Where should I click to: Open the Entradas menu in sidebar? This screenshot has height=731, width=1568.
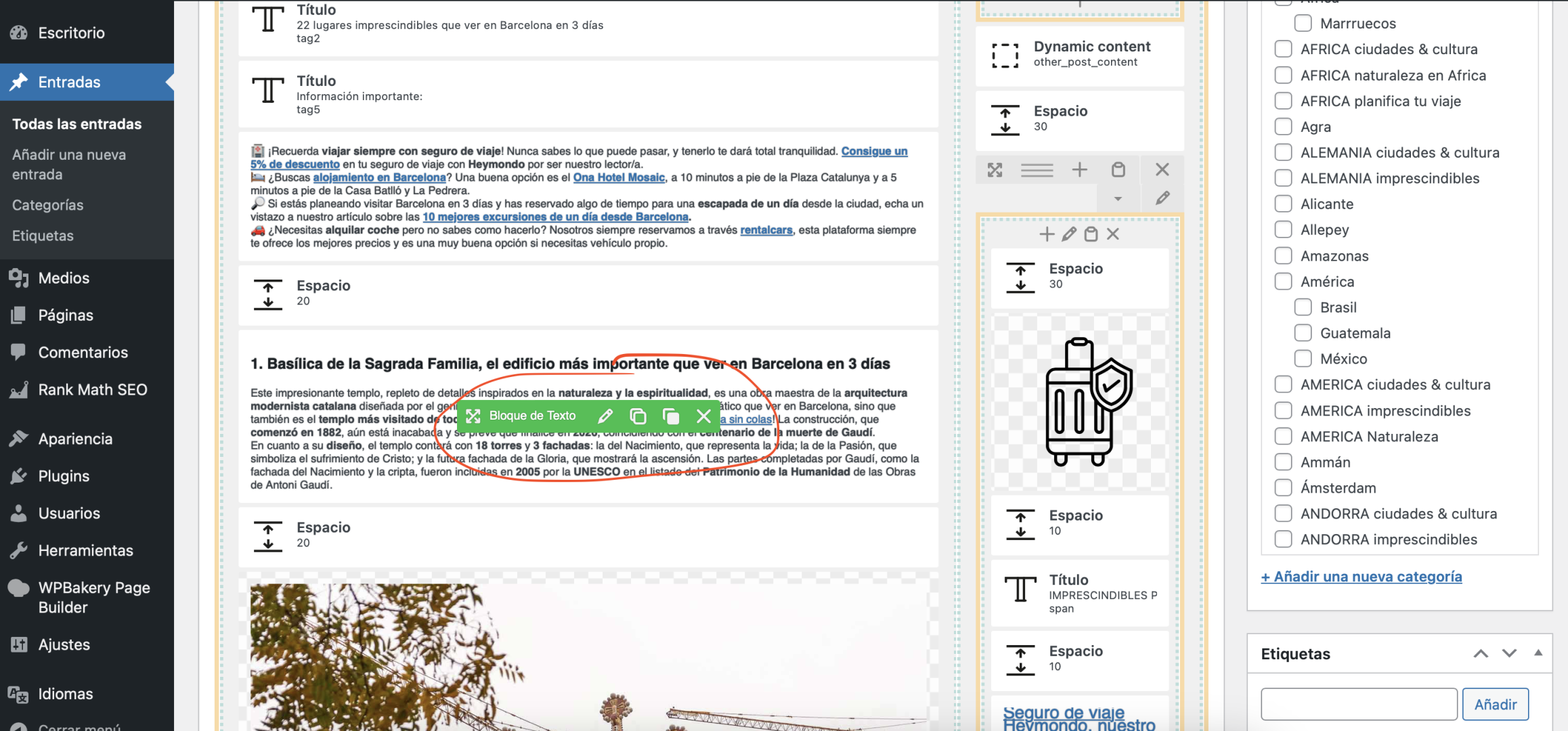pos(87,82)
